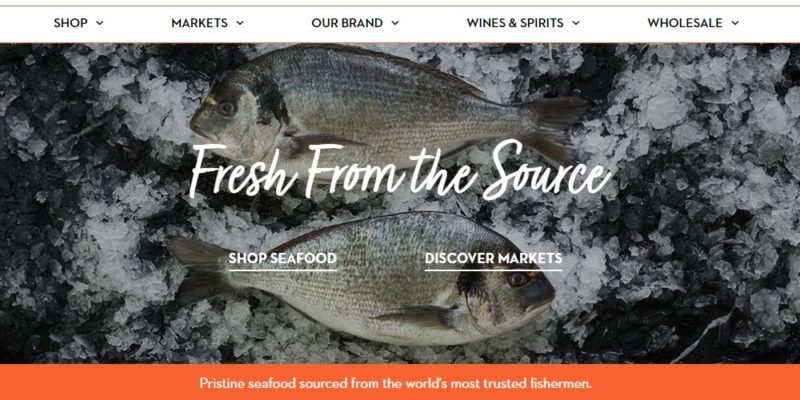Click the orange Pristine seafood banner text
Viewport: 800px width, 400px height.
point(395,383)
